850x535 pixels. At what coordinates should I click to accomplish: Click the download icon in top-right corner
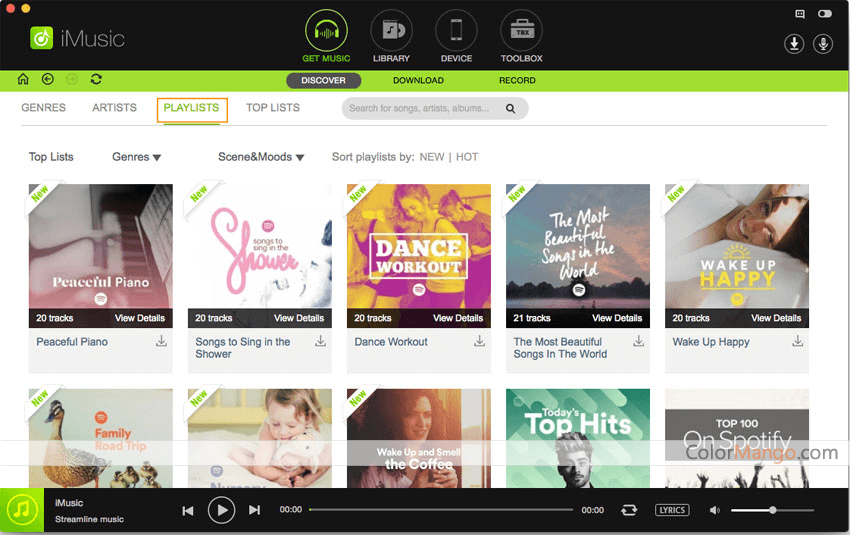point(794,44)
